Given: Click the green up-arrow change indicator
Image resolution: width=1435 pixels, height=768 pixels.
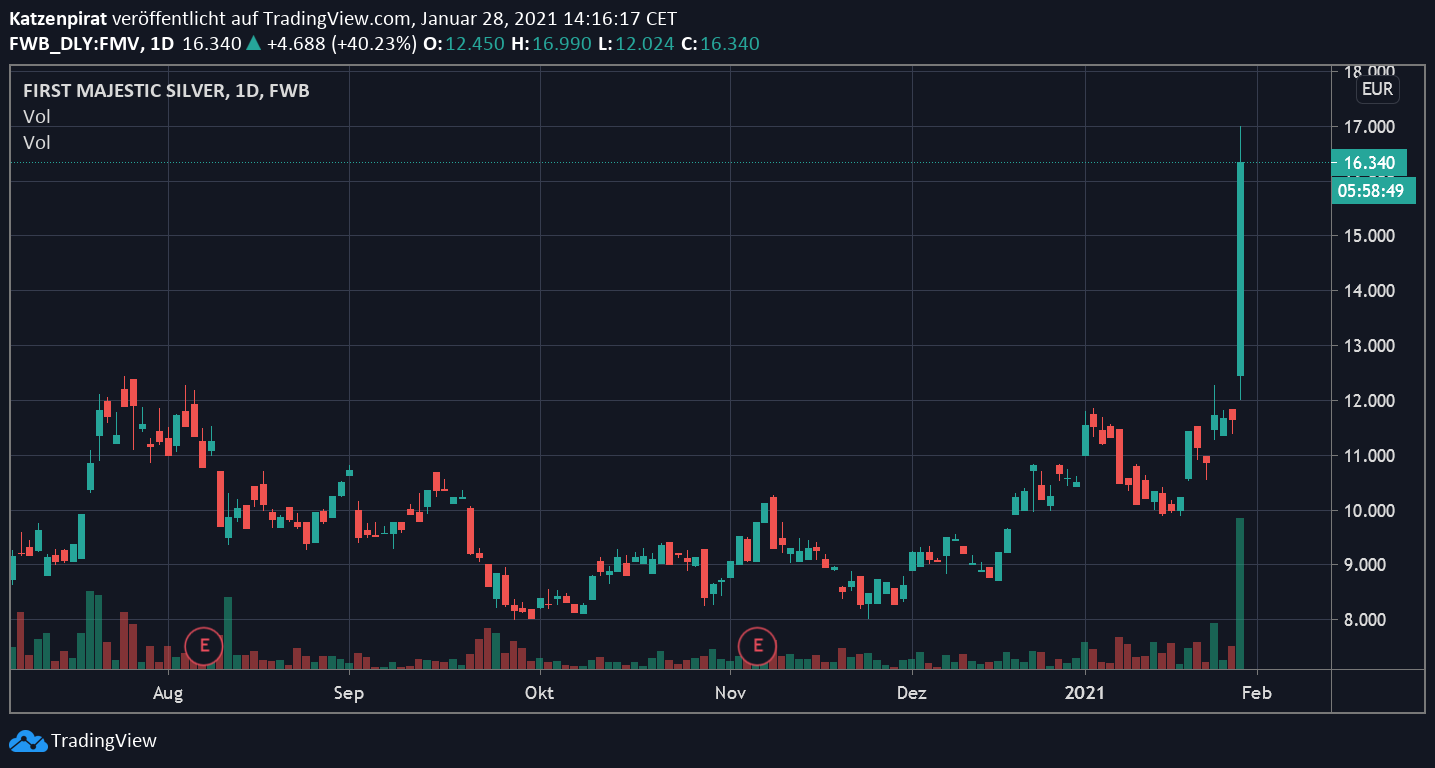Looking at the screenshot, I should pos(254,43).
